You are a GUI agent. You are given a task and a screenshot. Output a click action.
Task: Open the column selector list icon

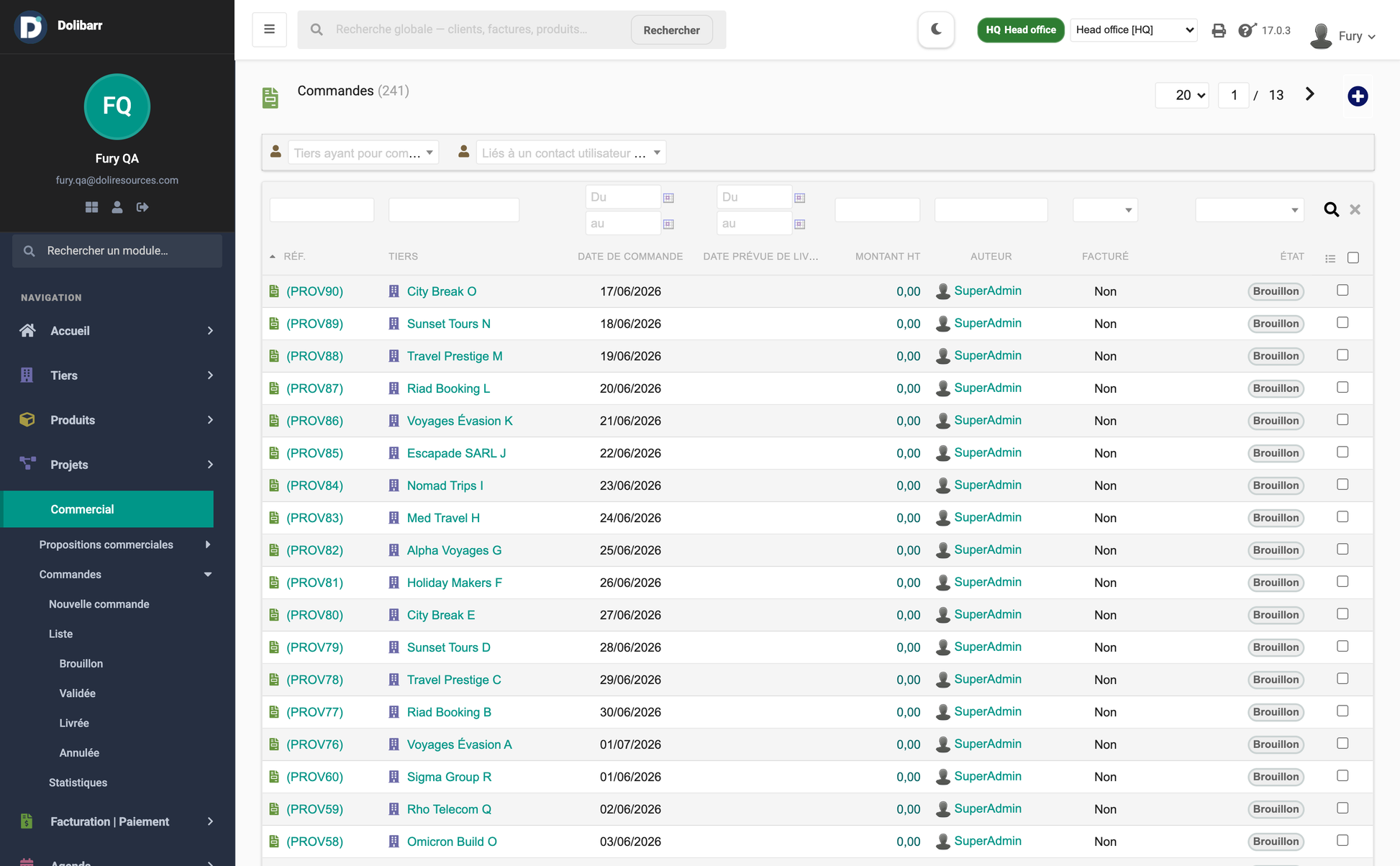click(1330, 258)
